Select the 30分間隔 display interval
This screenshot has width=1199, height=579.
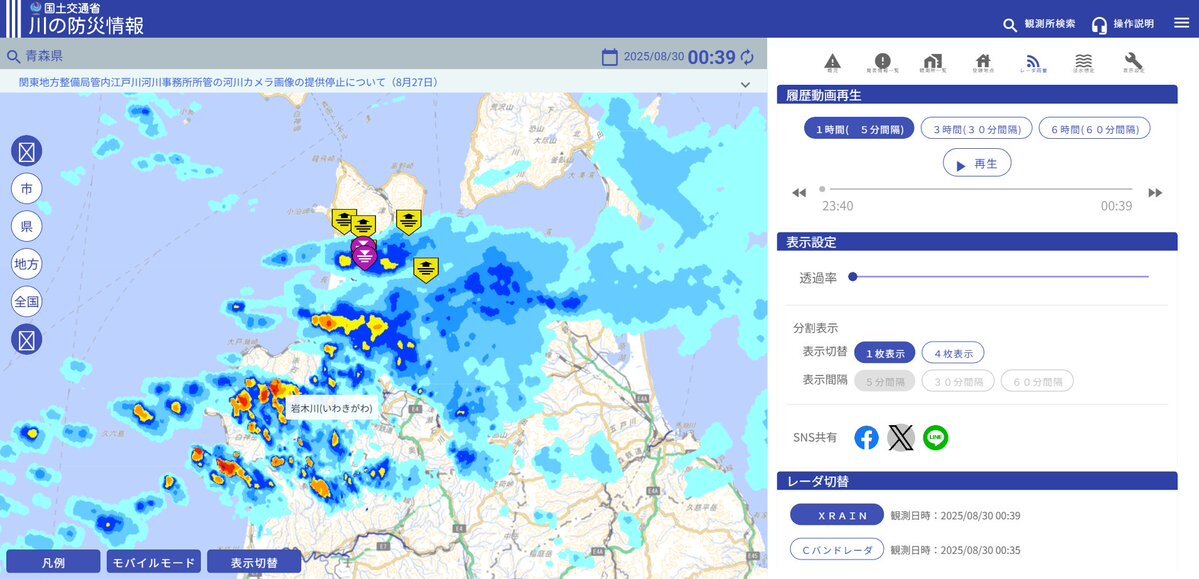tap(958, 380)
